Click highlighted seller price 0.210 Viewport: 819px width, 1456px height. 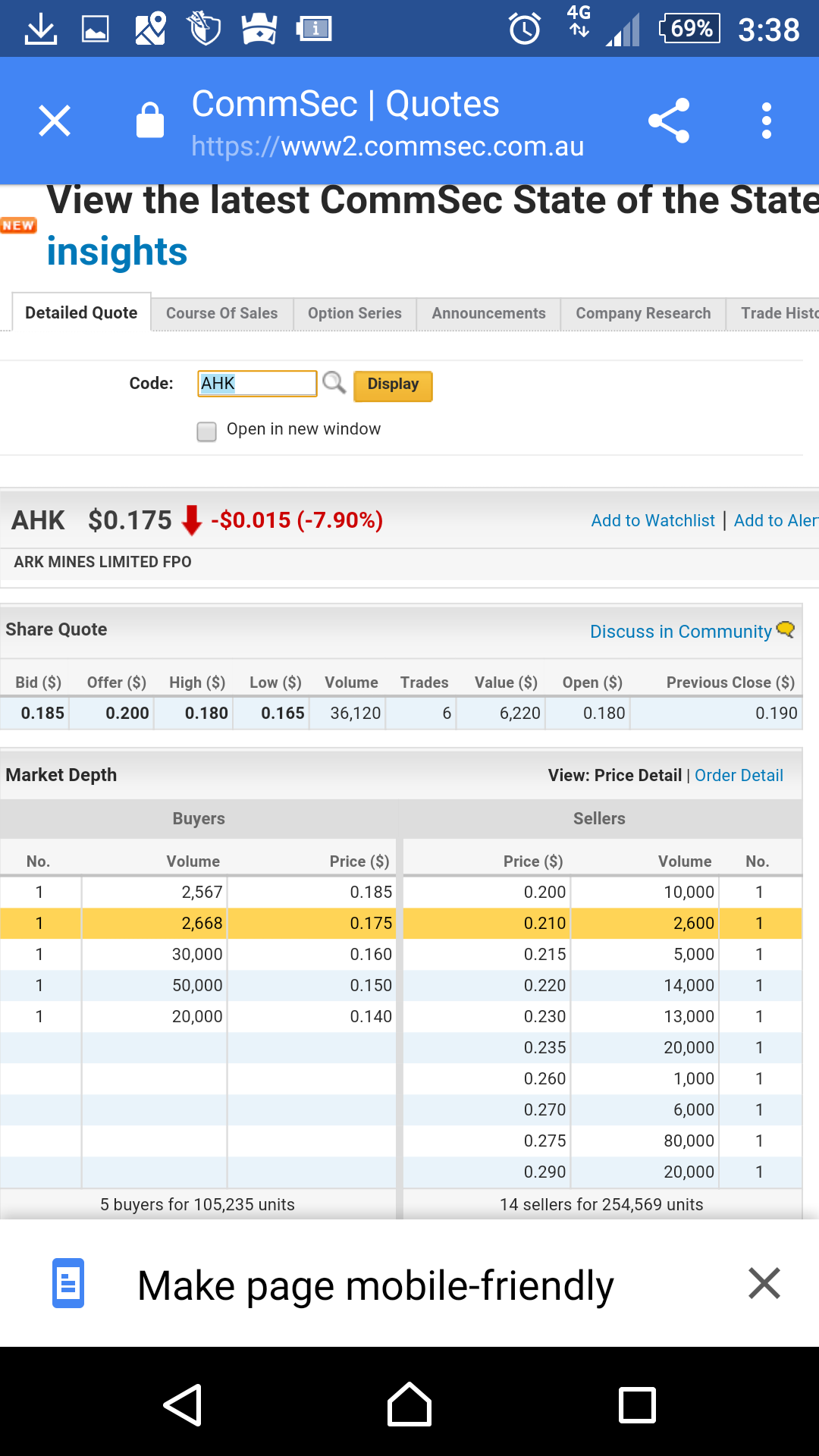coord(545,923)
